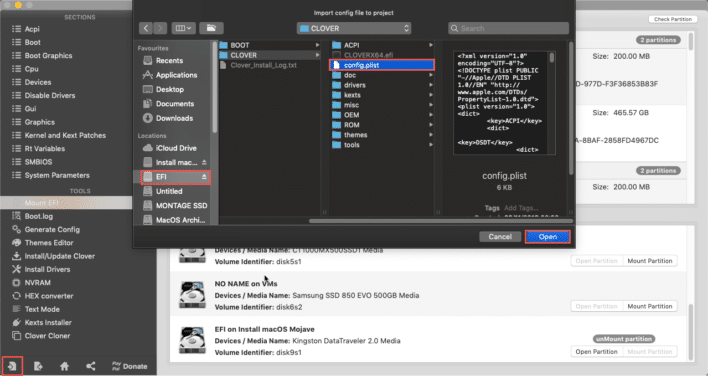The height and width of the screenshot is (376, 708).
Task: Expand the kexts folder
Action: click(x=431, y=95)
